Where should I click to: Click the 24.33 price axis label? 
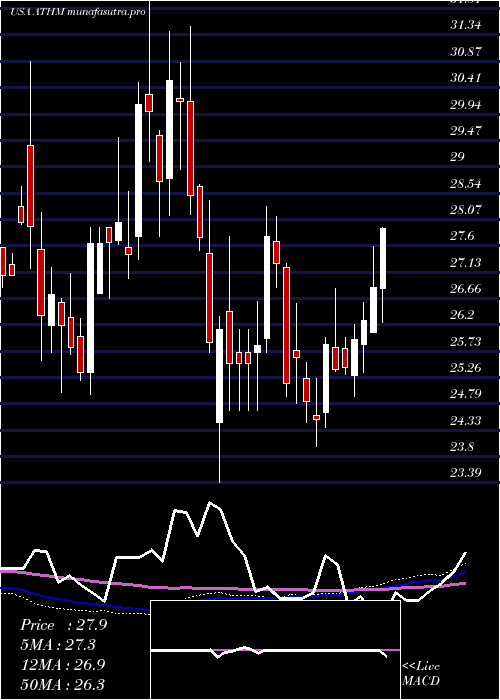[x=466, y=421]
